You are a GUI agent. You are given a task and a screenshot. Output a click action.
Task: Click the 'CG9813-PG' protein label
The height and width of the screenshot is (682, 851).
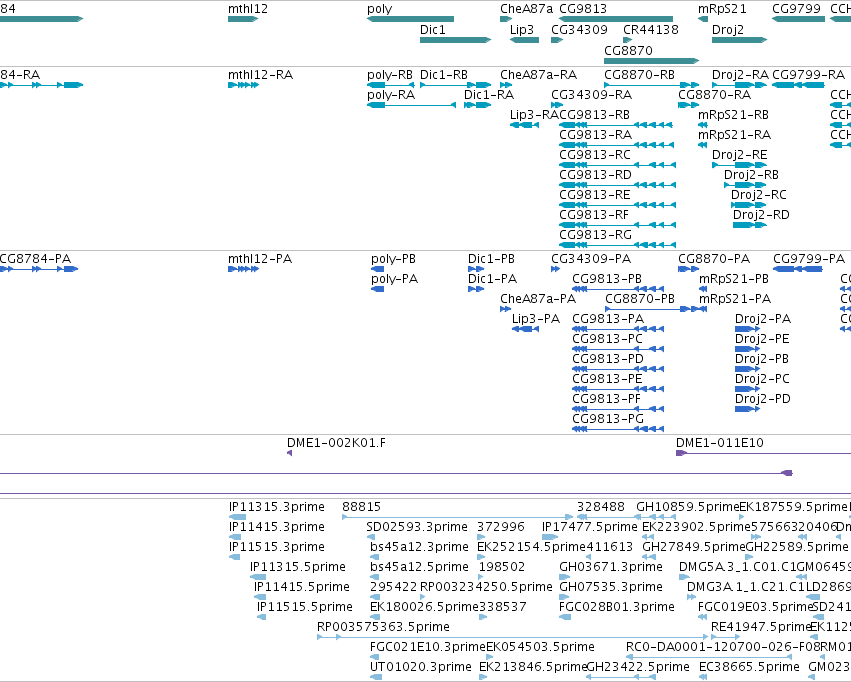[608, 419]
